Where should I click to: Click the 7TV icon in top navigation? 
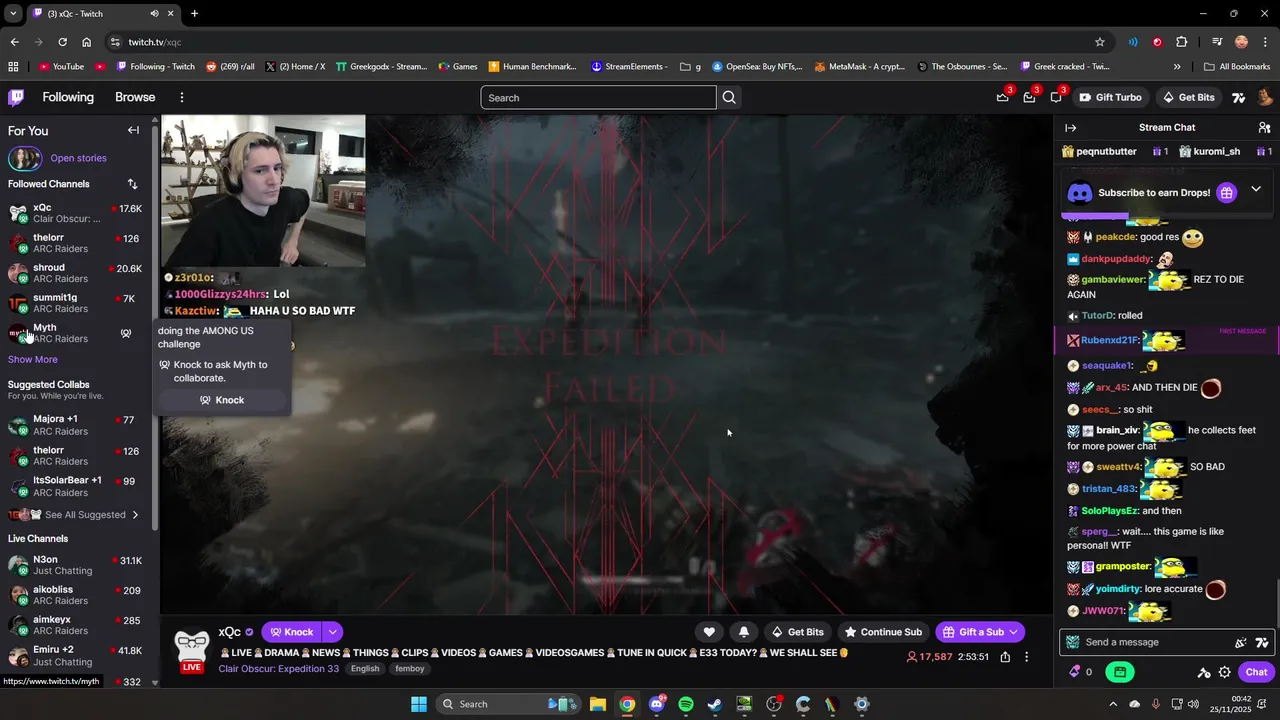tap(1238, 97)
